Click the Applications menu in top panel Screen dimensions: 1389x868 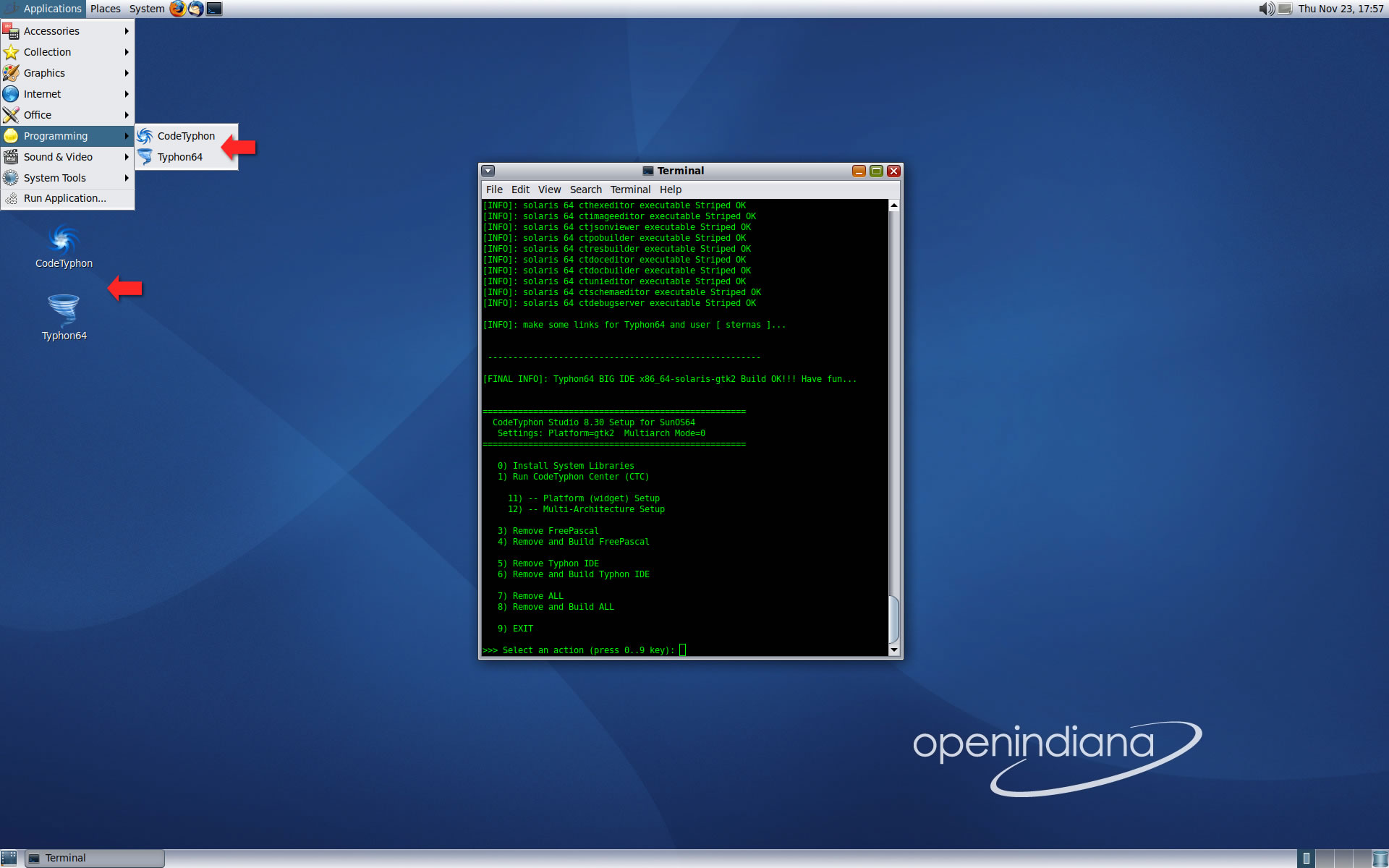pos(43,9)
